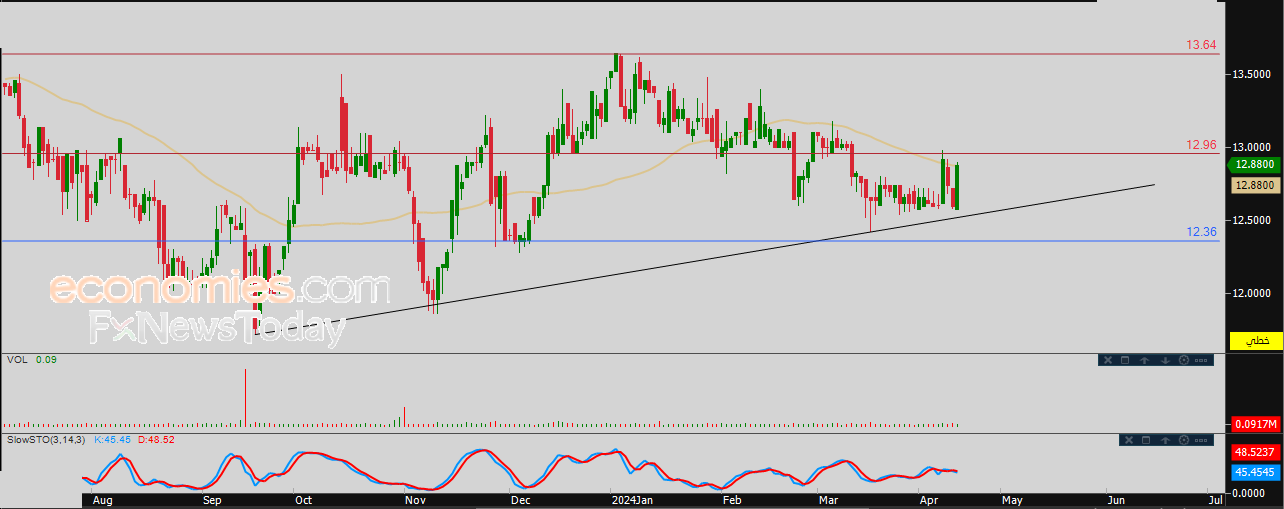
Task: Open VOL indicator settings gear
Action: coord(1184,360)
